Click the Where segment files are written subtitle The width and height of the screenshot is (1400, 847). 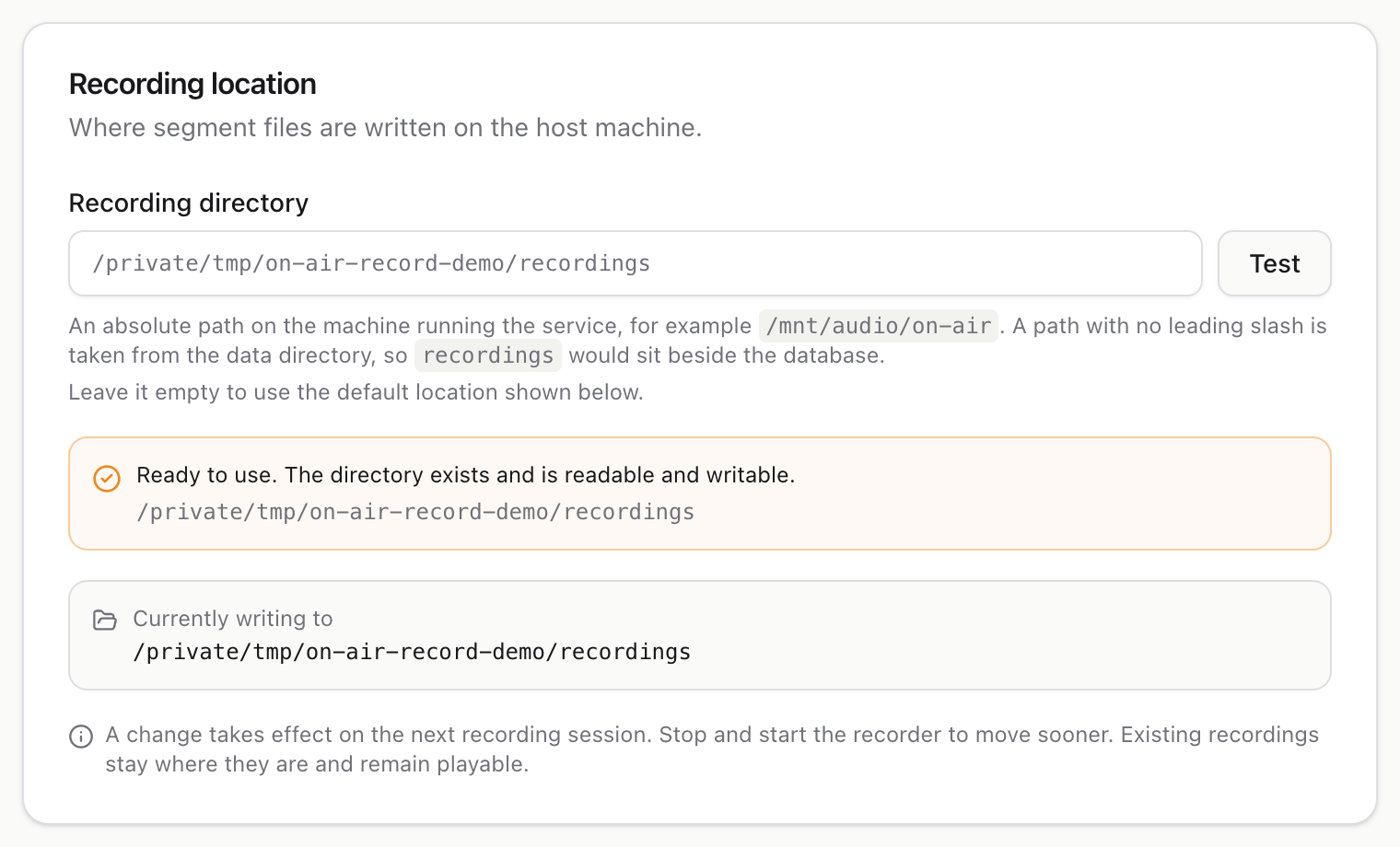(x=385, y=127)
